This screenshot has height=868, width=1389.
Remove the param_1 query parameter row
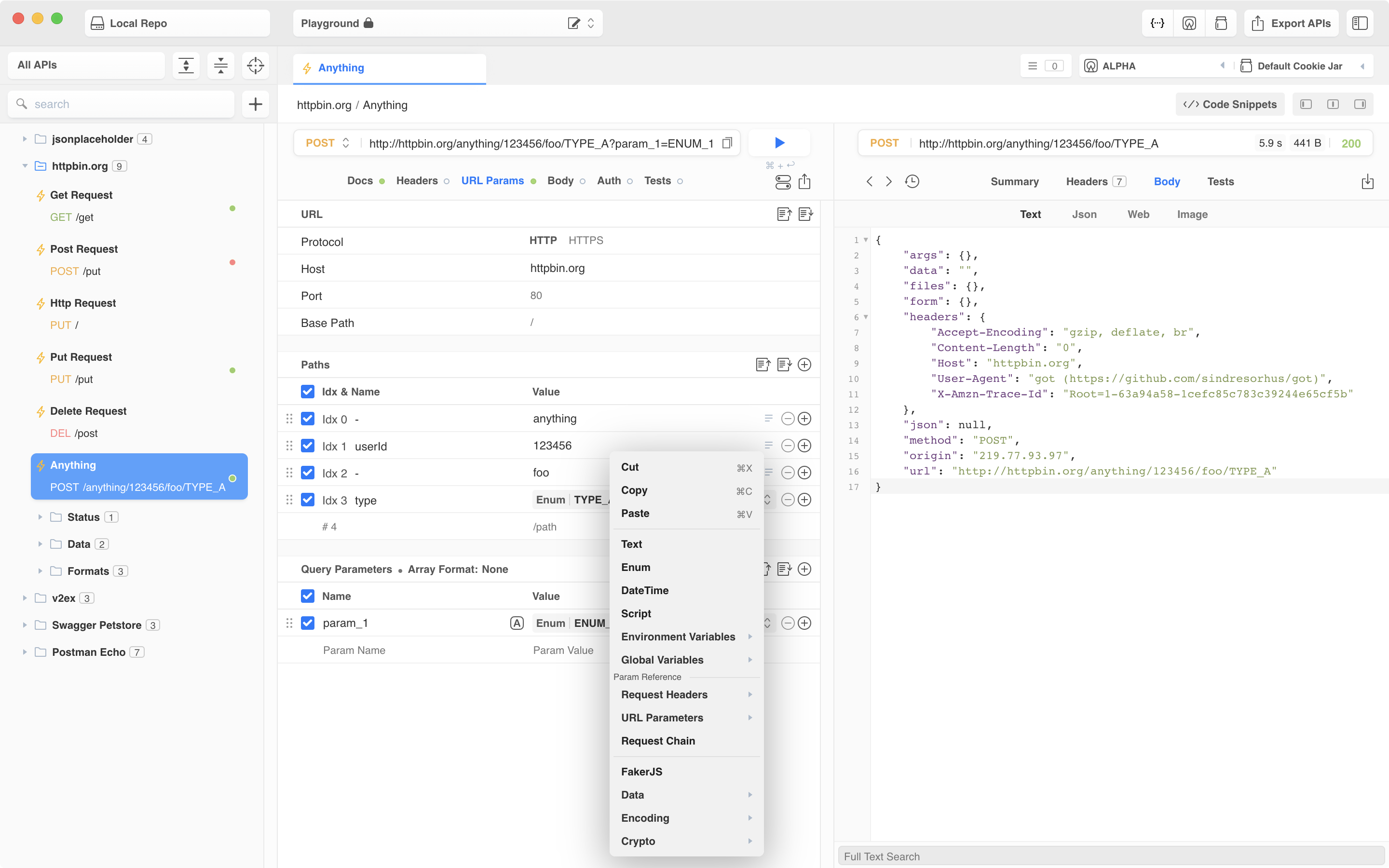coord(788,623)
